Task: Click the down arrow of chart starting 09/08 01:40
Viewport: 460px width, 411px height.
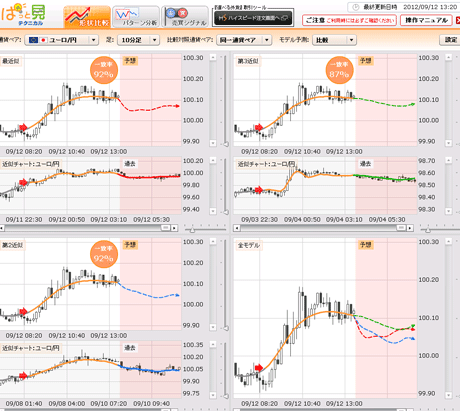Action: coord(213,395)
